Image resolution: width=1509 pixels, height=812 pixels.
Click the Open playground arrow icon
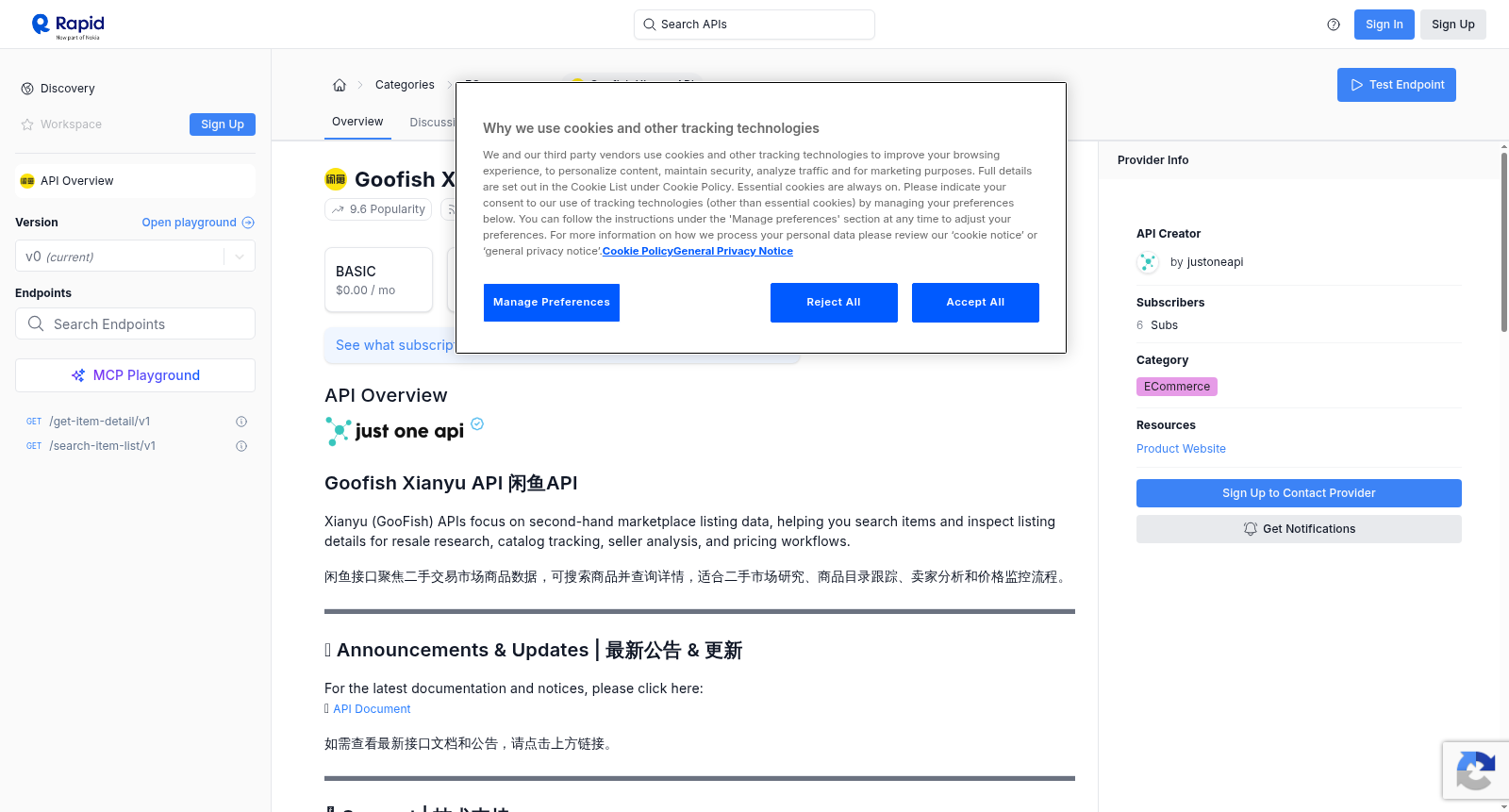(248, 223)
